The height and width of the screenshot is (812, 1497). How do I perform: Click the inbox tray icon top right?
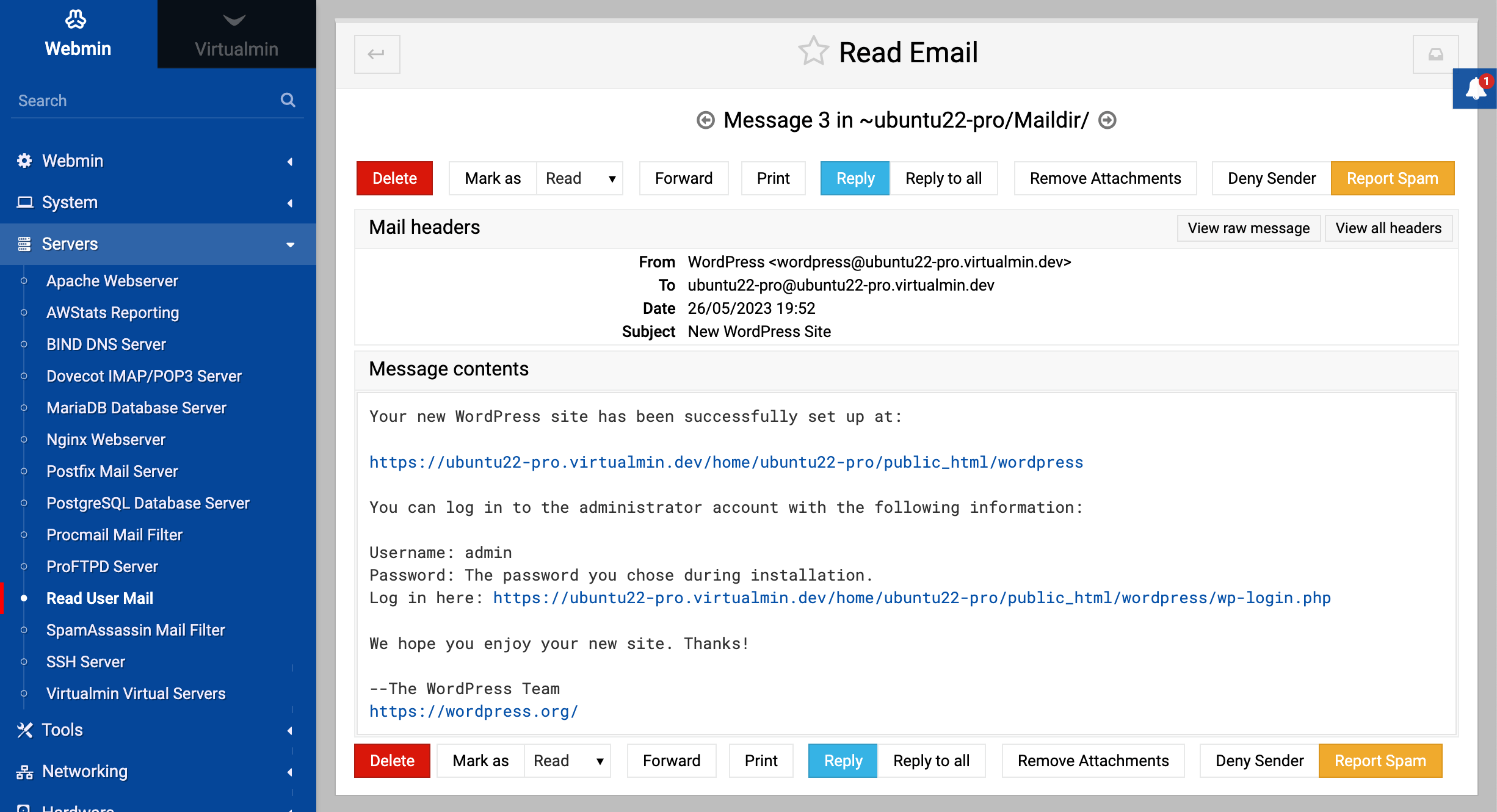[x=1435, y=54]
